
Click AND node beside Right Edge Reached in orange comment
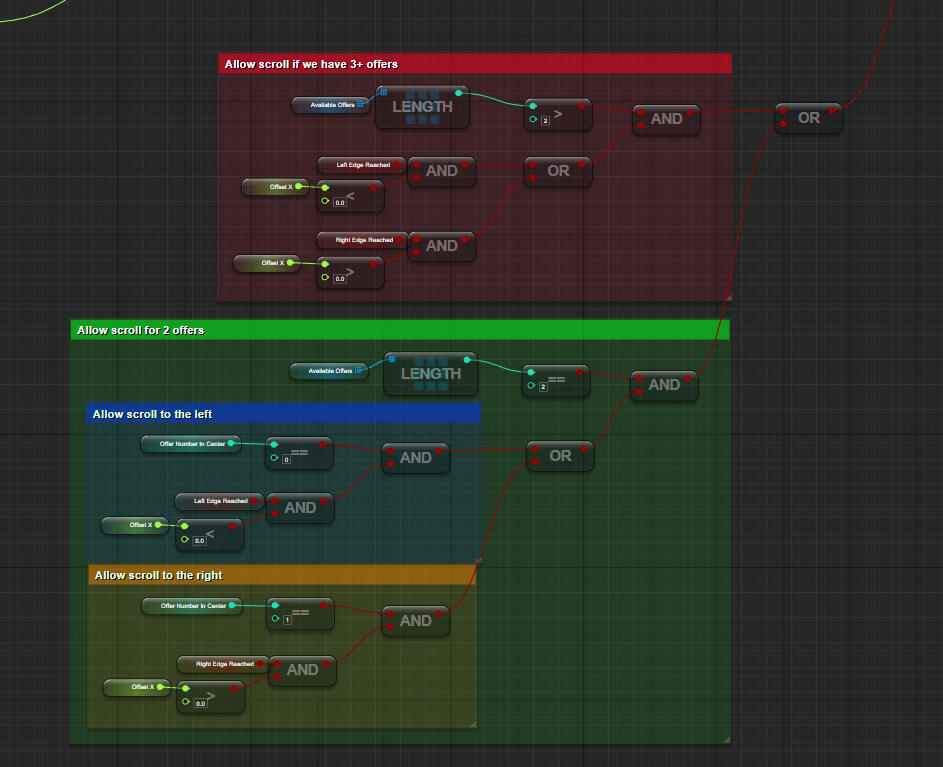tap(302, 670)
